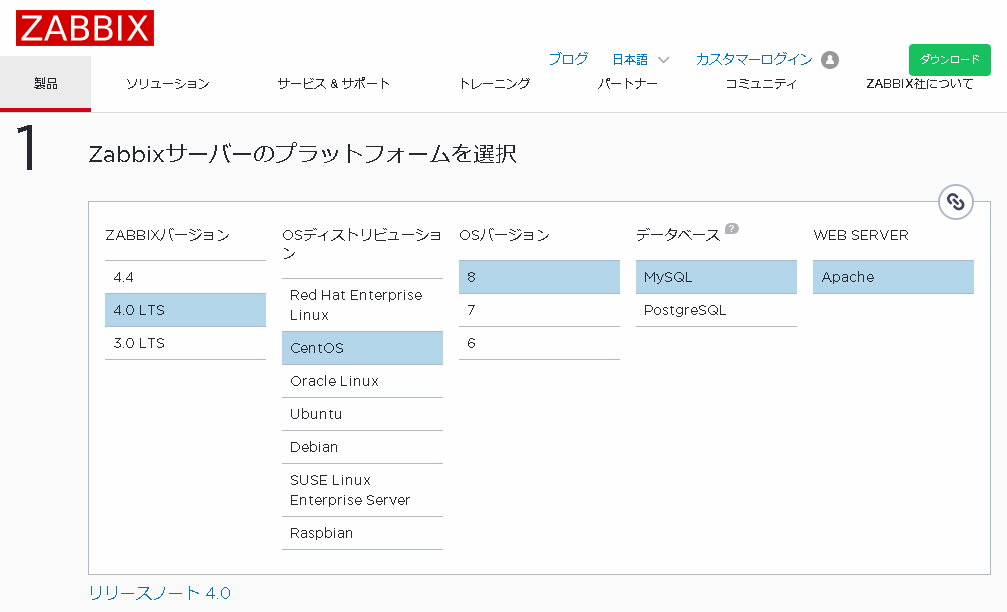
Task: Open the カスタマーログイン link
Action: (754, 59)
